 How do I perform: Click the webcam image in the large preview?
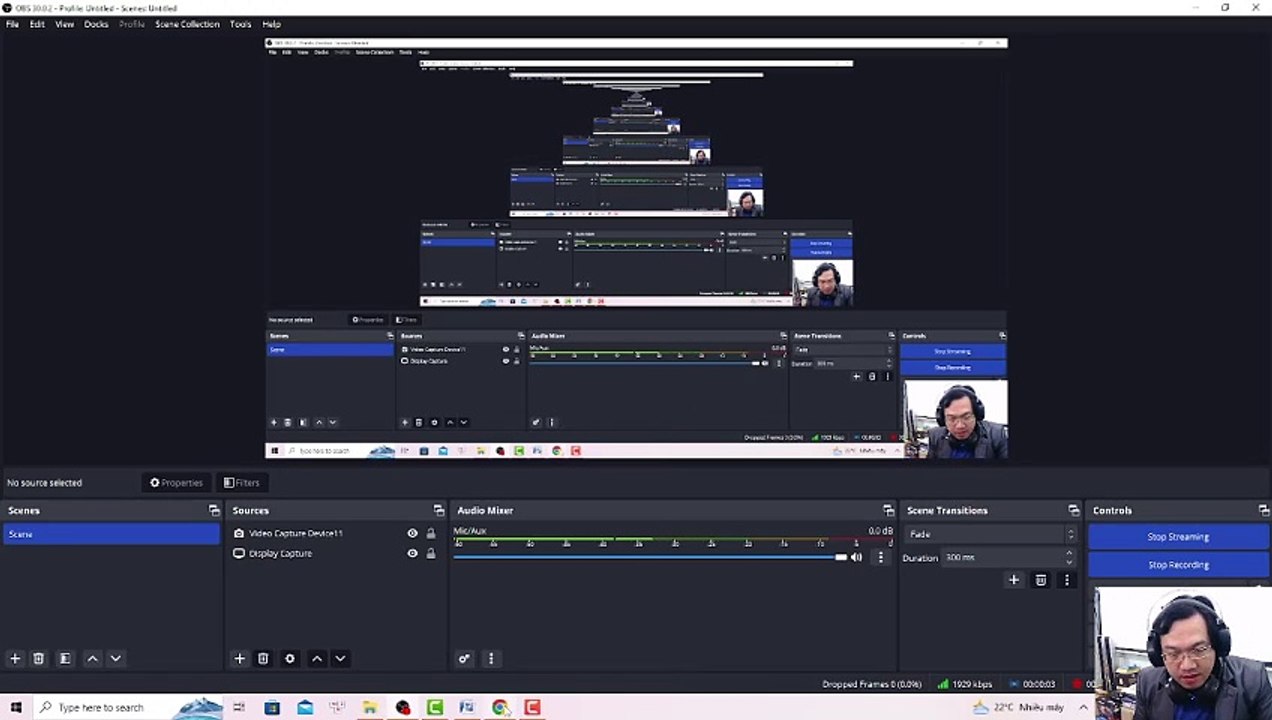click(x=955, y=419)
